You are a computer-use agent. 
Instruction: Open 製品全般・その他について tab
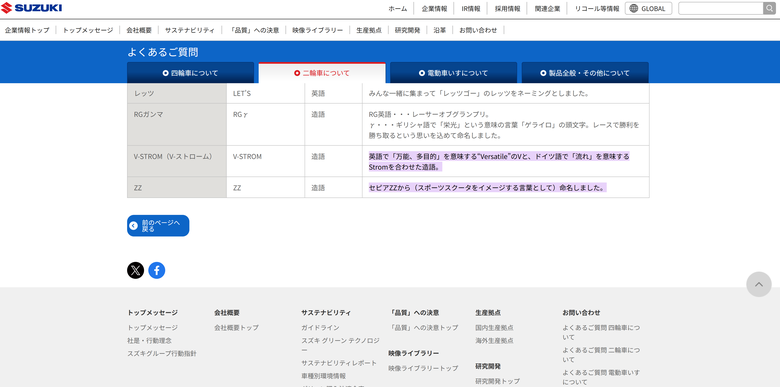click(x=585, y=73)
